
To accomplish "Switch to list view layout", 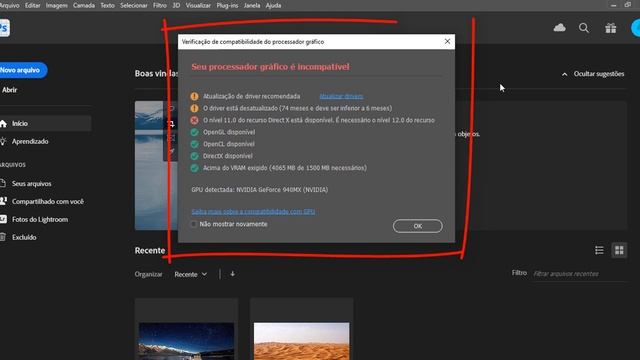I will 599,250.
